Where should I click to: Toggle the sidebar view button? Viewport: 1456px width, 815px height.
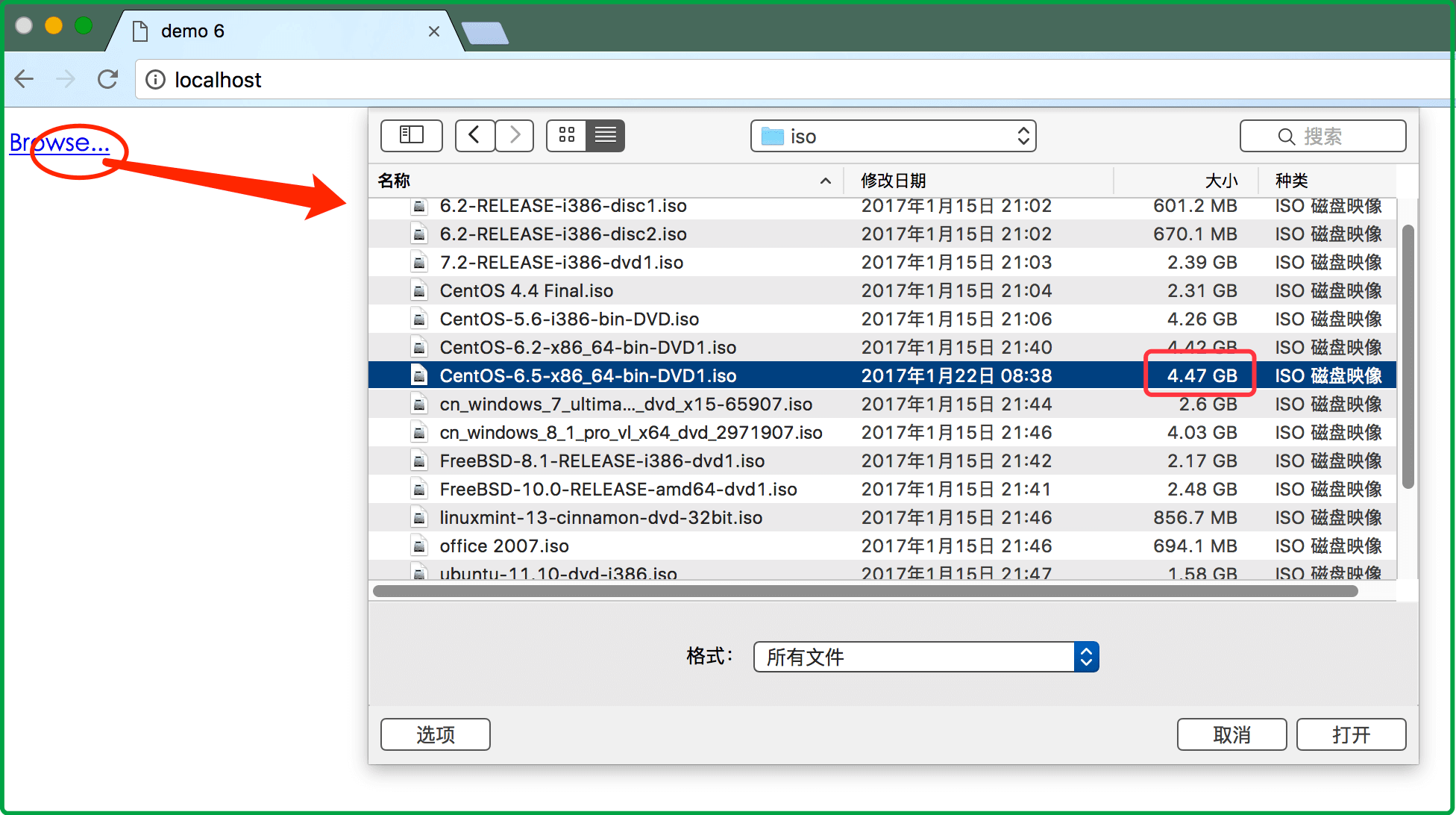tap(411, 136)
